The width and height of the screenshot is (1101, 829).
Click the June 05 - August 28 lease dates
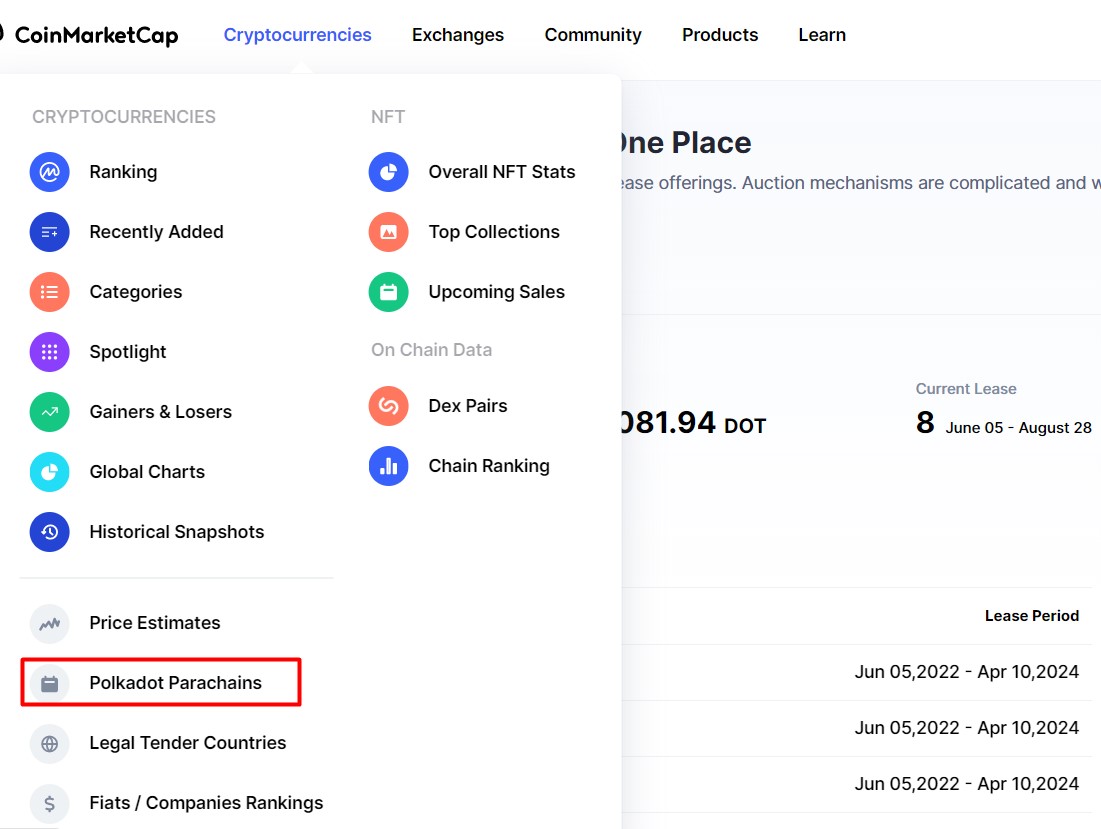click(1018, 427)
